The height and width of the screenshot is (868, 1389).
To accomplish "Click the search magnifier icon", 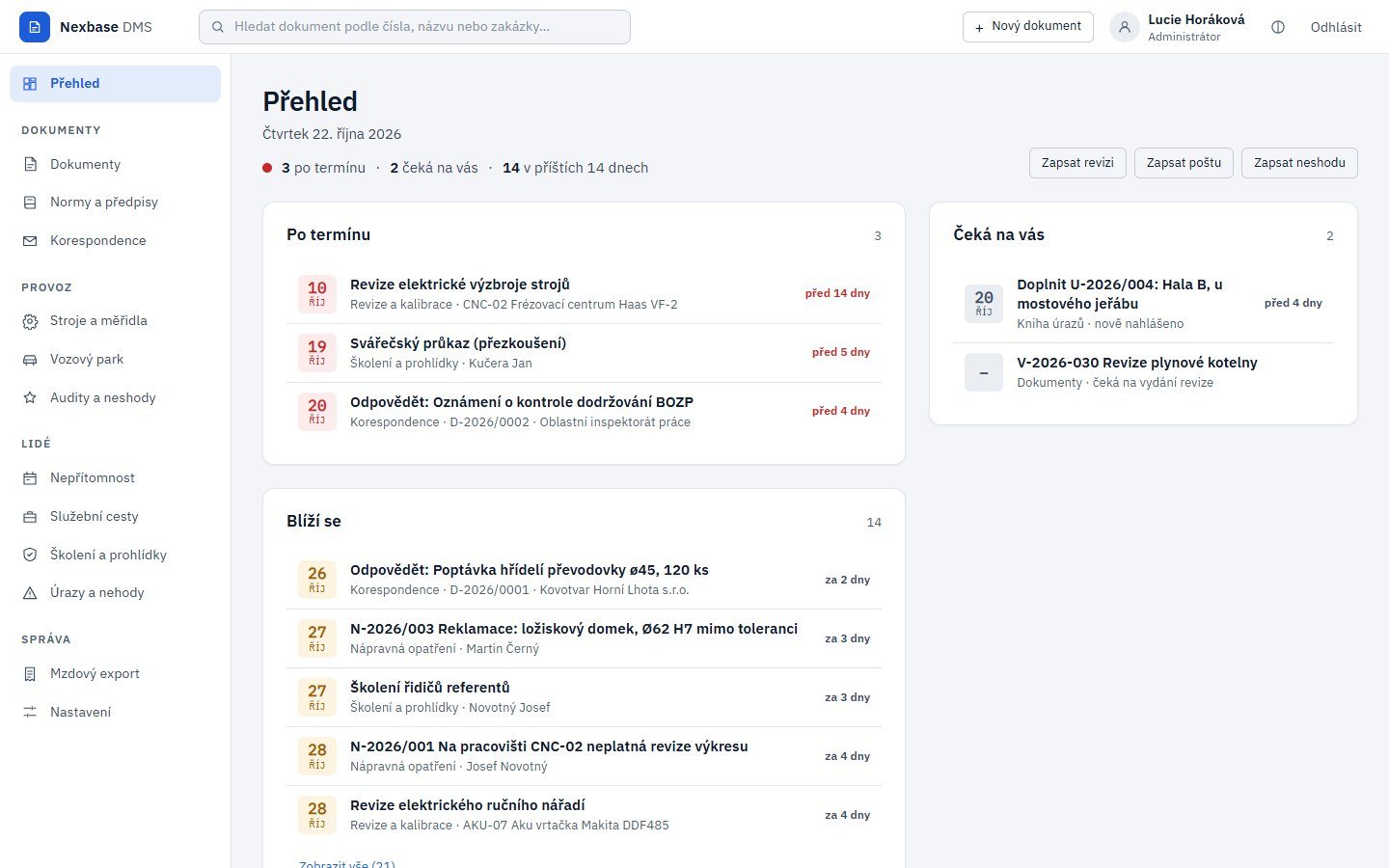I will (218, 27).
